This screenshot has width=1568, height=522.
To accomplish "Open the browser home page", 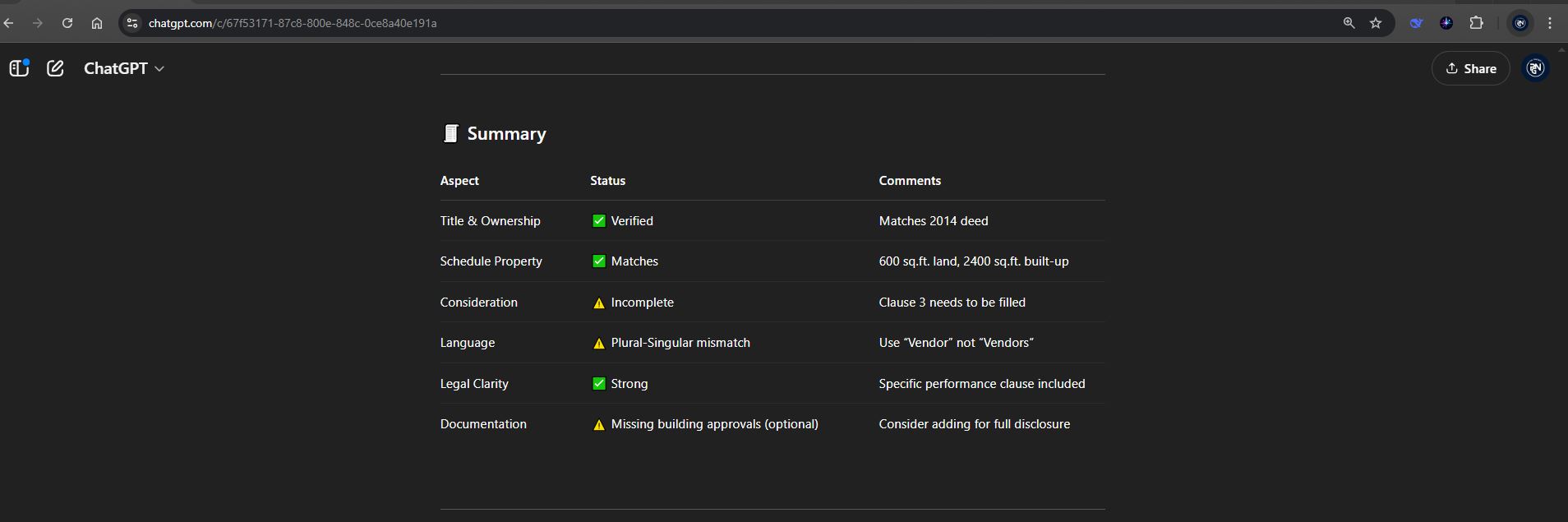I will [x=97, y=23].
